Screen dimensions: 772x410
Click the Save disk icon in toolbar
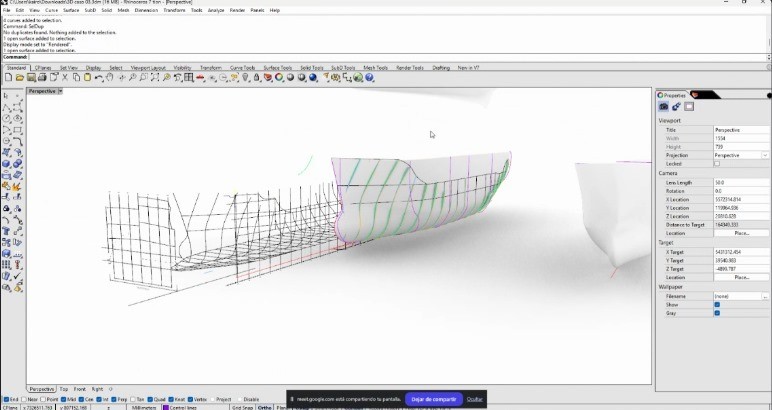click(x=33, y=77)
